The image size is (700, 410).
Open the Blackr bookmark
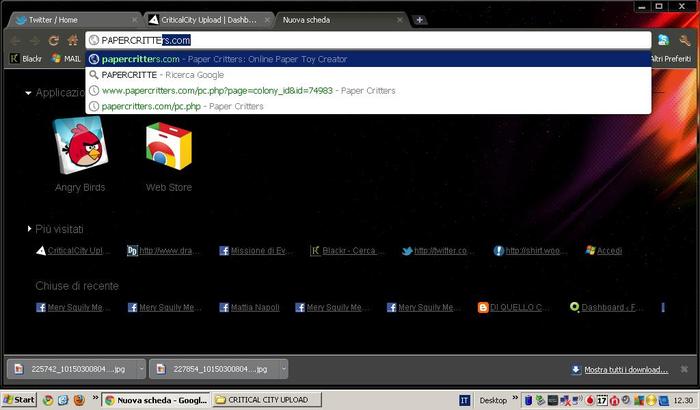pyautogui.click(x=26, y=59)
